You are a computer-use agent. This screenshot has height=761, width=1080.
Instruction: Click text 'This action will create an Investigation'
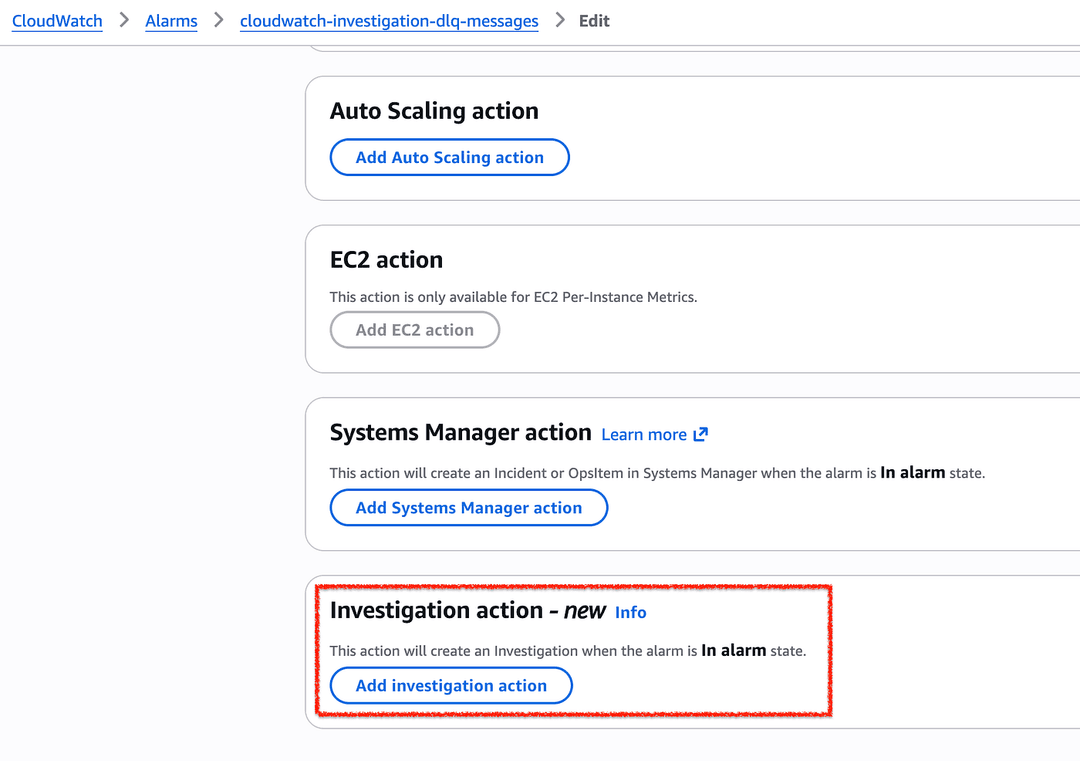454,651
